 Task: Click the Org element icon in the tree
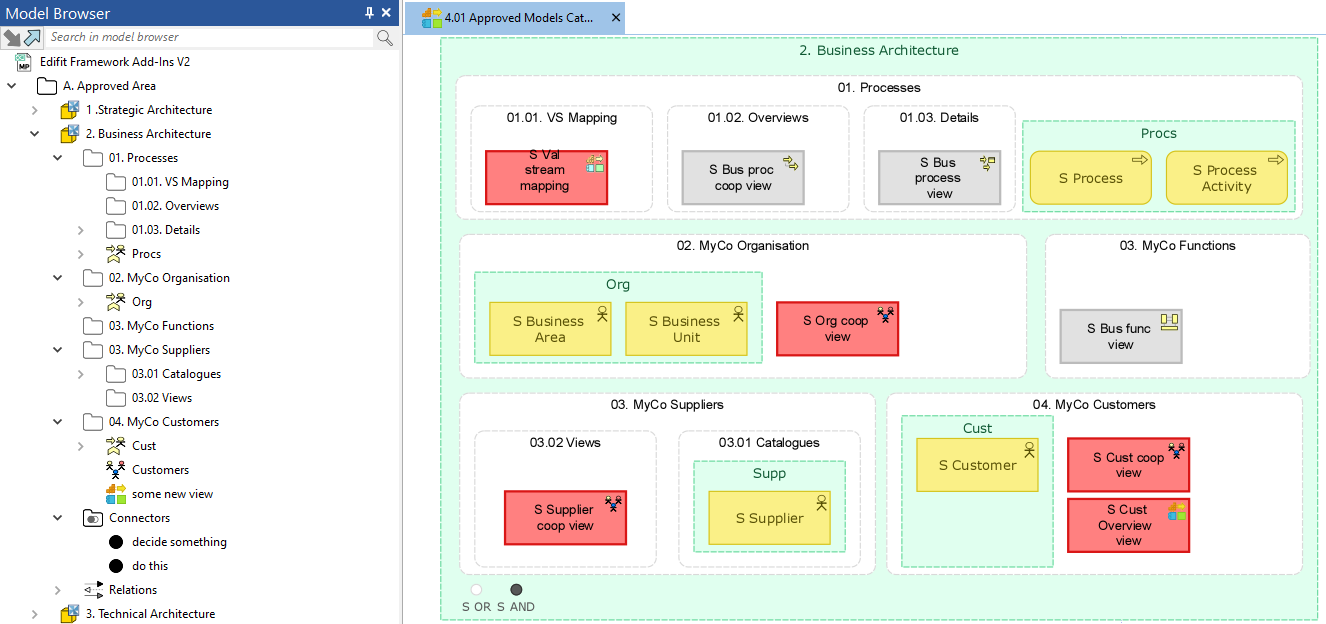115,302
